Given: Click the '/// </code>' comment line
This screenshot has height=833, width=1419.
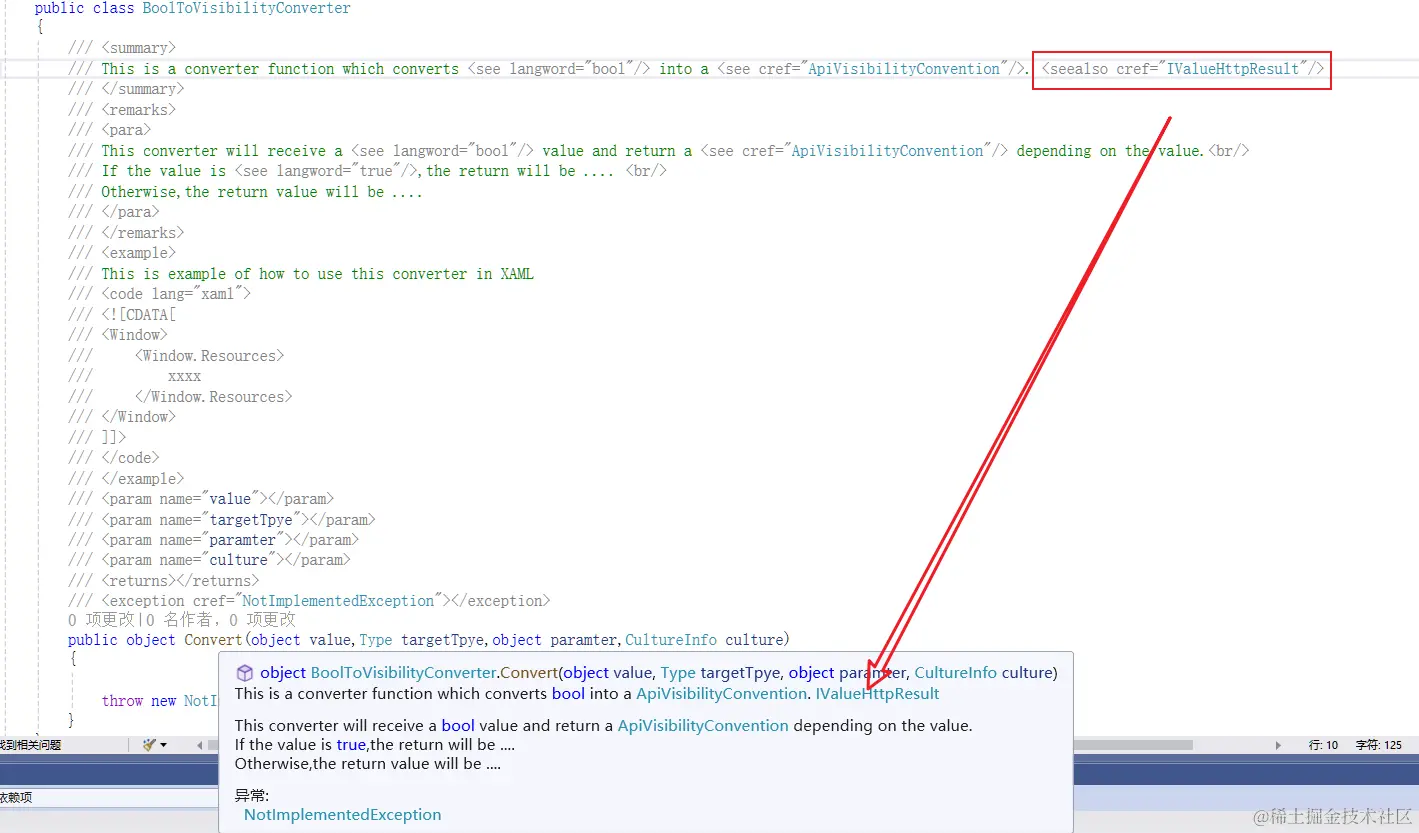Looking at the screenshot, I should point(114,458).
